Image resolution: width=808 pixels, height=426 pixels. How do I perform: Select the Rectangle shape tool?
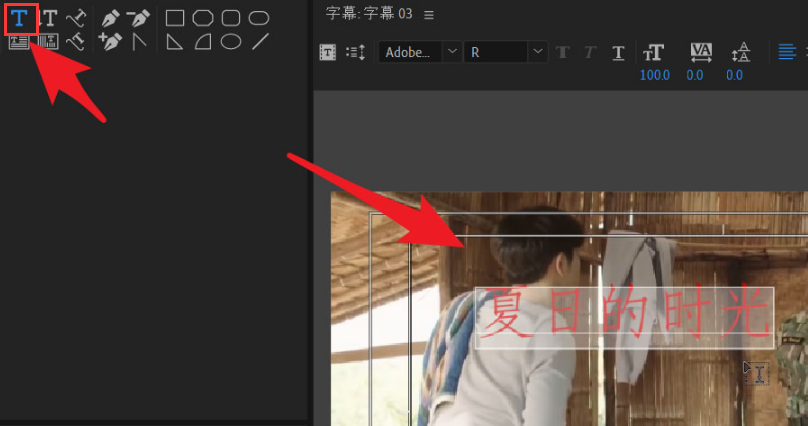click(175, 19)
